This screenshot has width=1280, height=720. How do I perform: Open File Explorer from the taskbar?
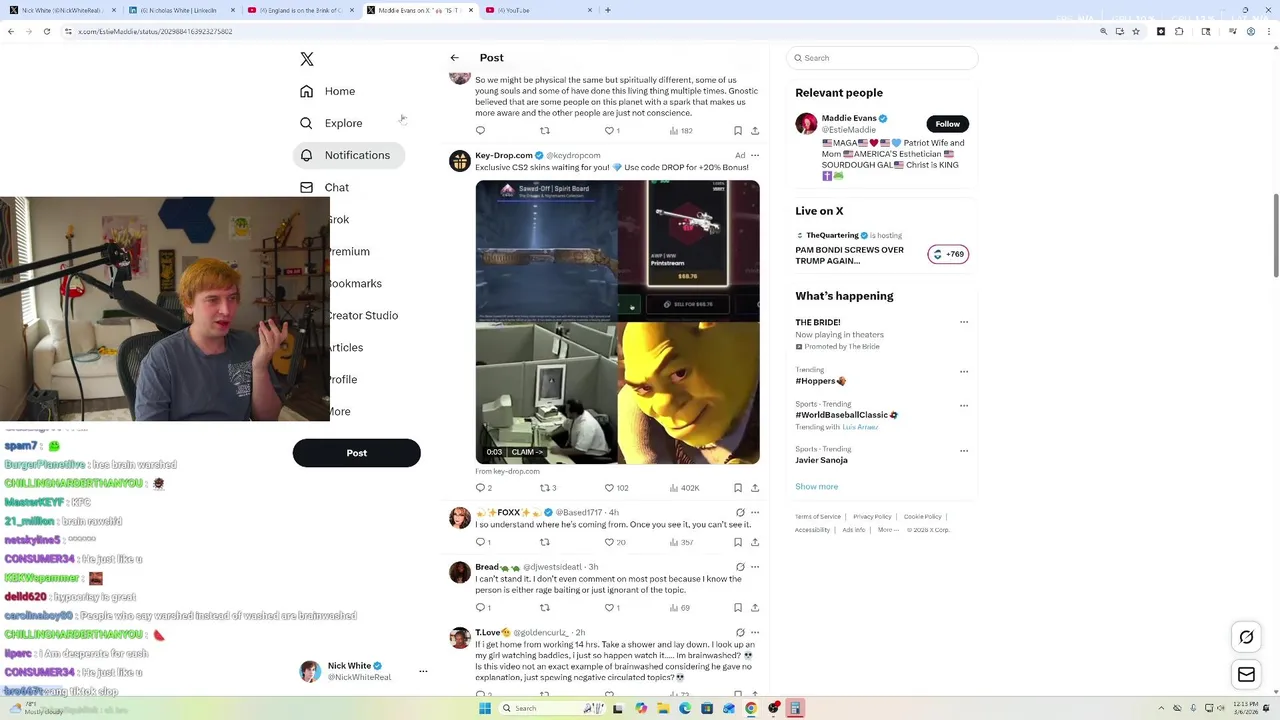point(662,708)
